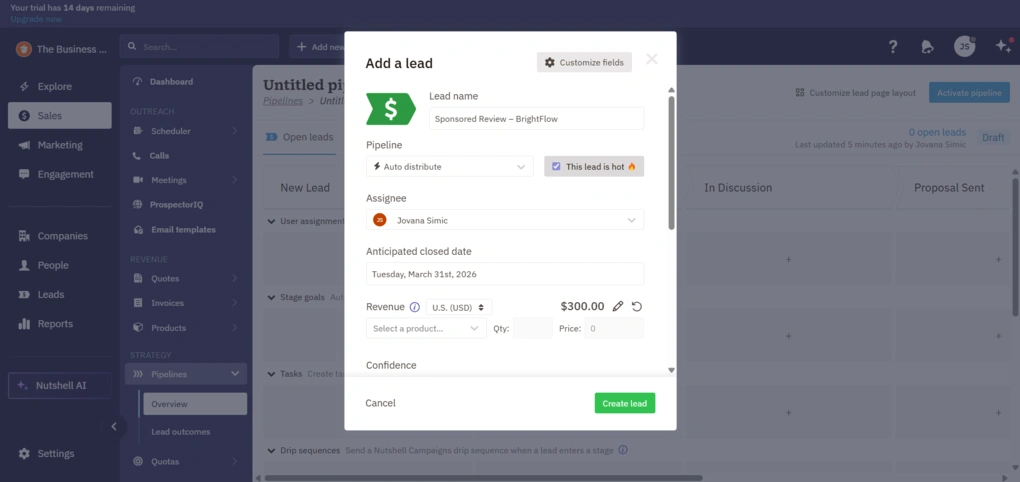Click the Lead name input field

(x=536, y=118)
